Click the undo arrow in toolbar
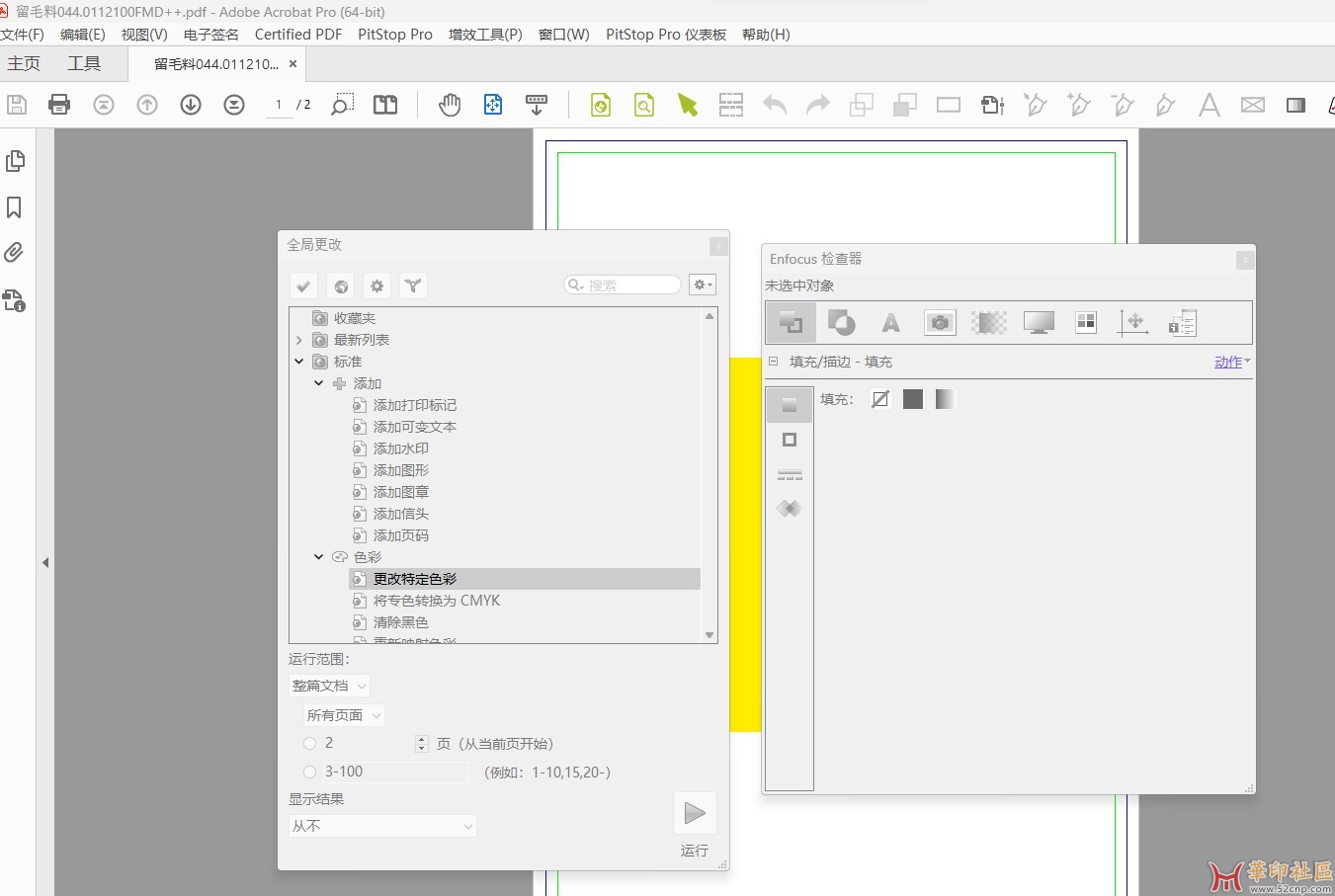Image resolution: width=1335 pixels, height=896 pixels. pyautogui.click(x=775, y=105)
